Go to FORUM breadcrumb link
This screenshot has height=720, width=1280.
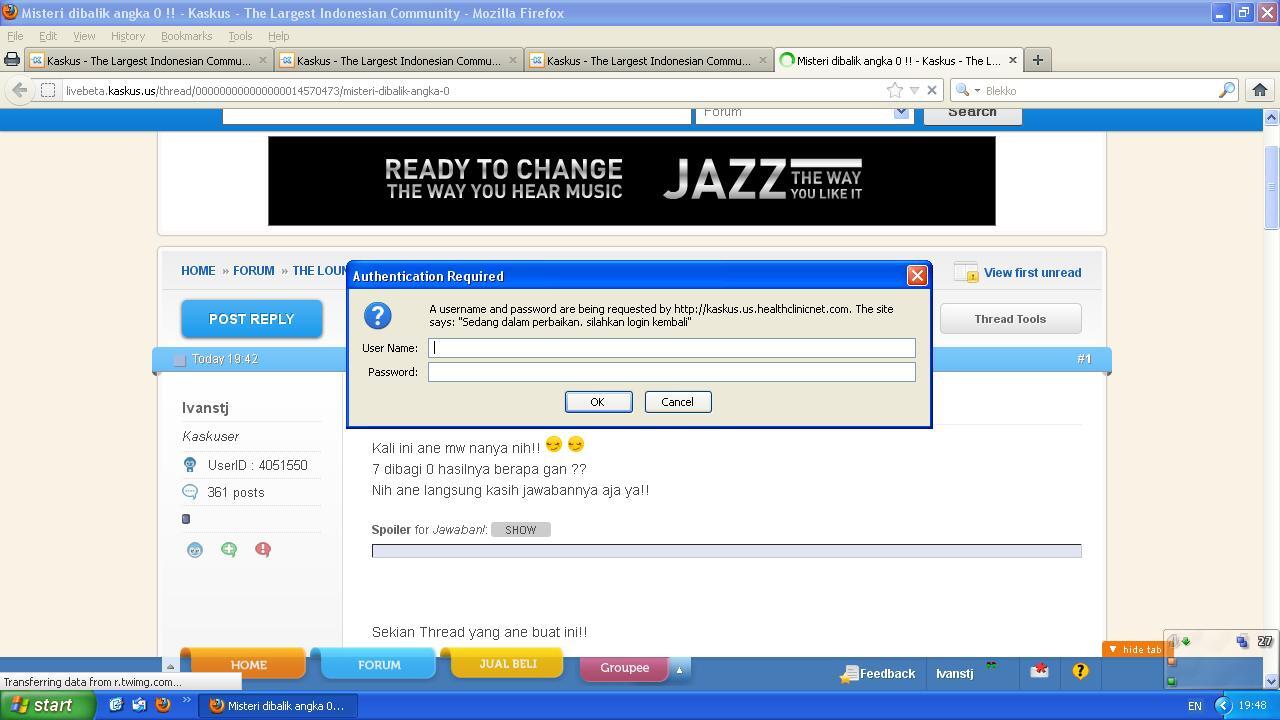coord(254,271)
